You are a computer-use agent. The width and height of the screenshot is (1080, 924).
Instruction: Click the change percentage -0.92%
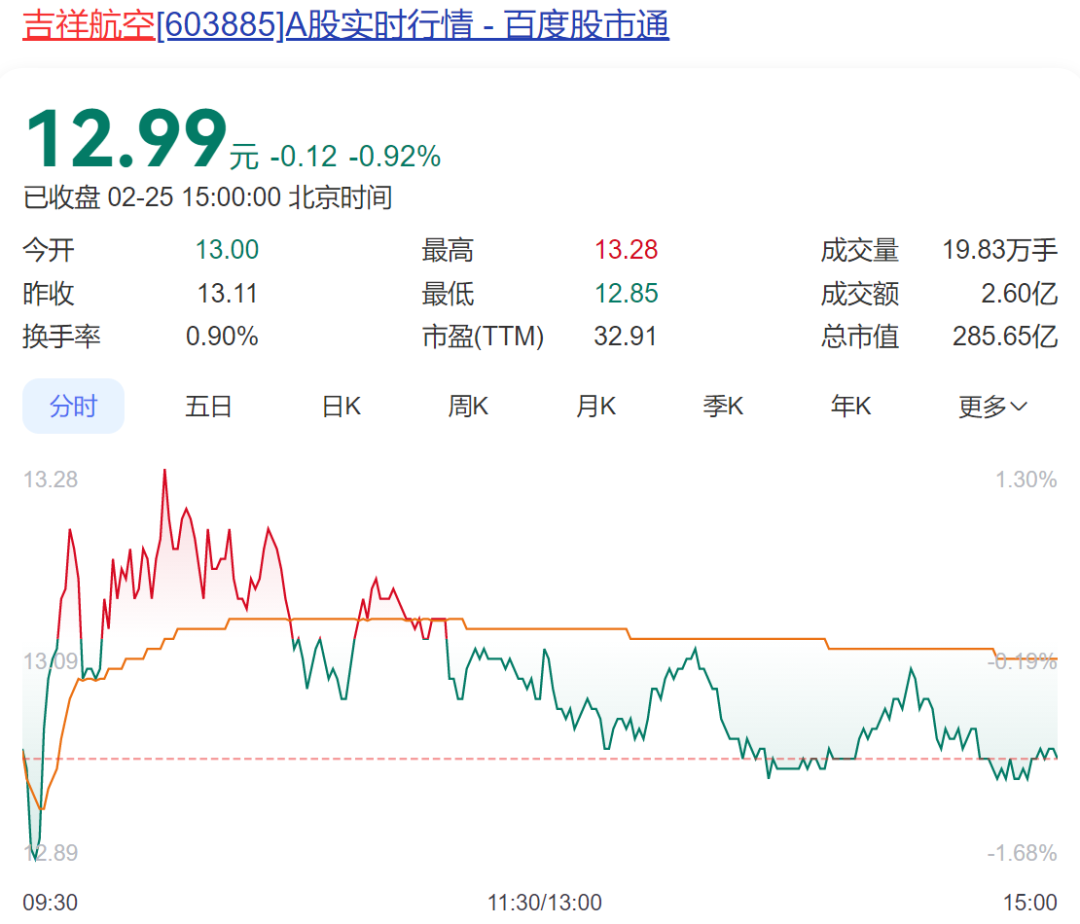pyautogui.click(x=395, y=156)
